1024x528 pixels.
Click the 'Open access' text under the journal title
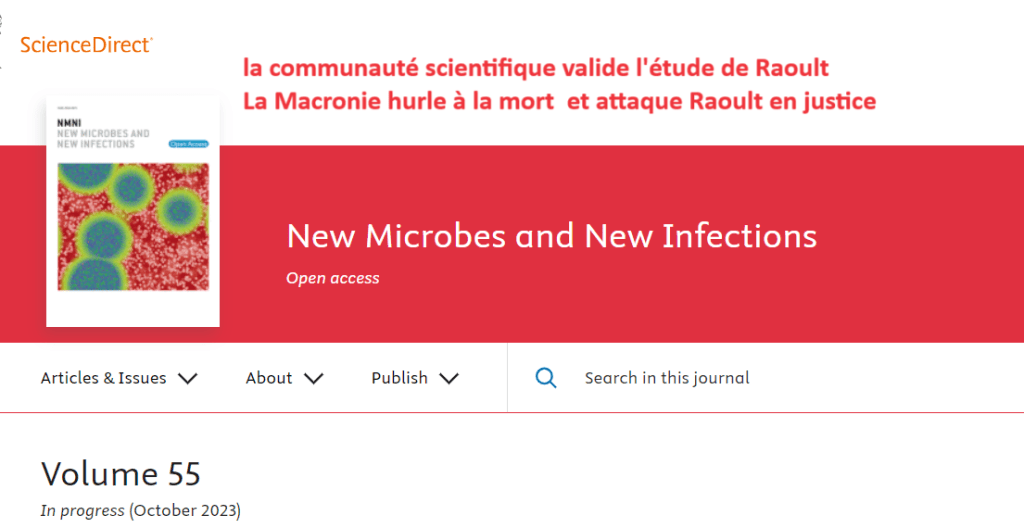[333, 278]
